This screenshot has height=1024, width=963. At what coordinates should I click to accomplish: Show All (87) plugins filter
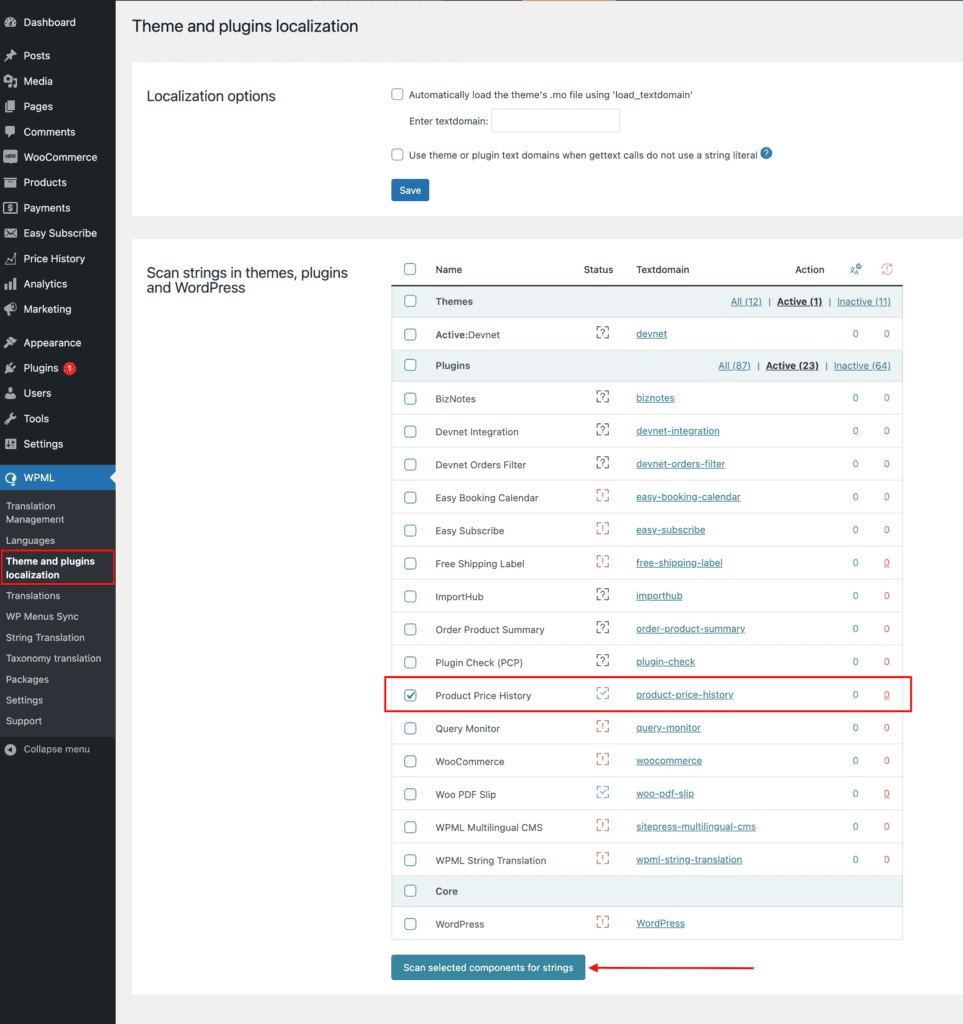pyautogui.click(x=734, y=366)
